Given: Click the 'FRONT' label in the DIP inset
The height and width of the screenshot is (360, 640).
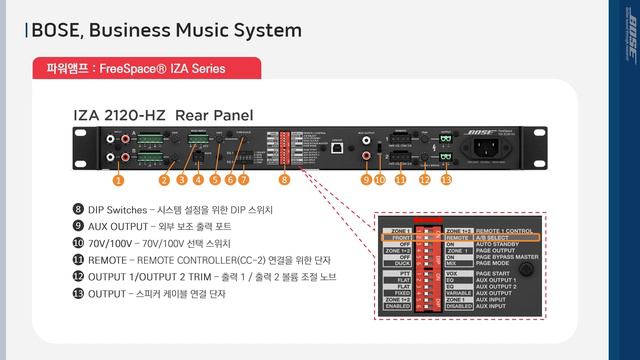Looking at the screenshot, I should pyautogui.click(x=401, y=238).
